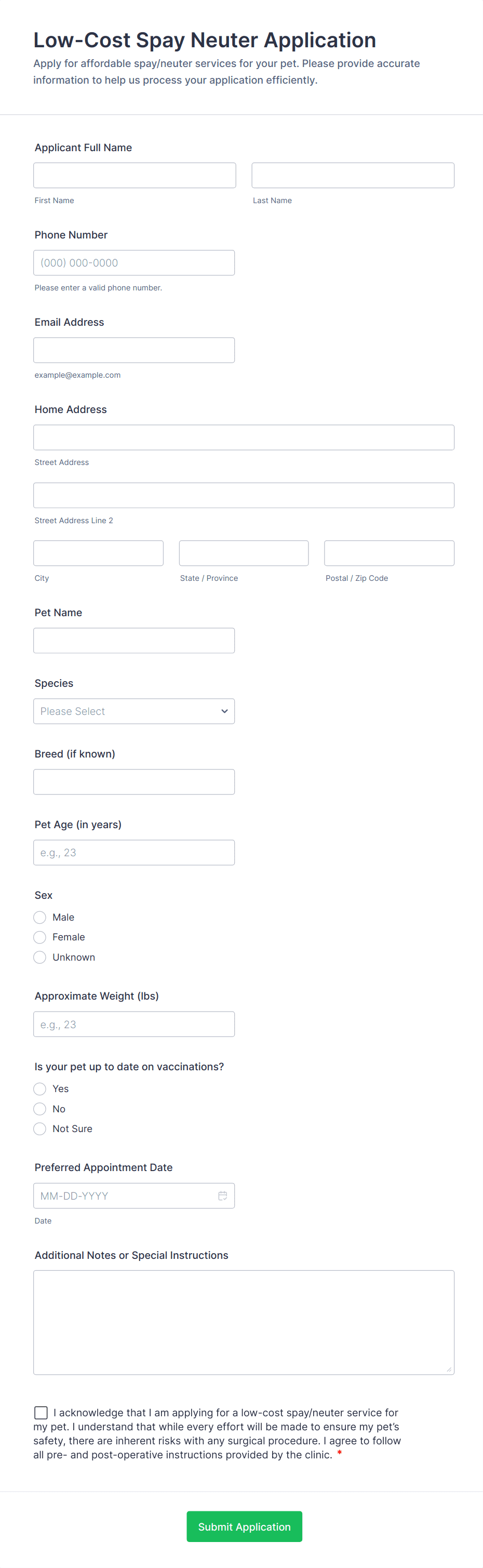Open the Species dropdown
Screen dimensions: 483x1568
pyautogui.click(x=134, y=711)
